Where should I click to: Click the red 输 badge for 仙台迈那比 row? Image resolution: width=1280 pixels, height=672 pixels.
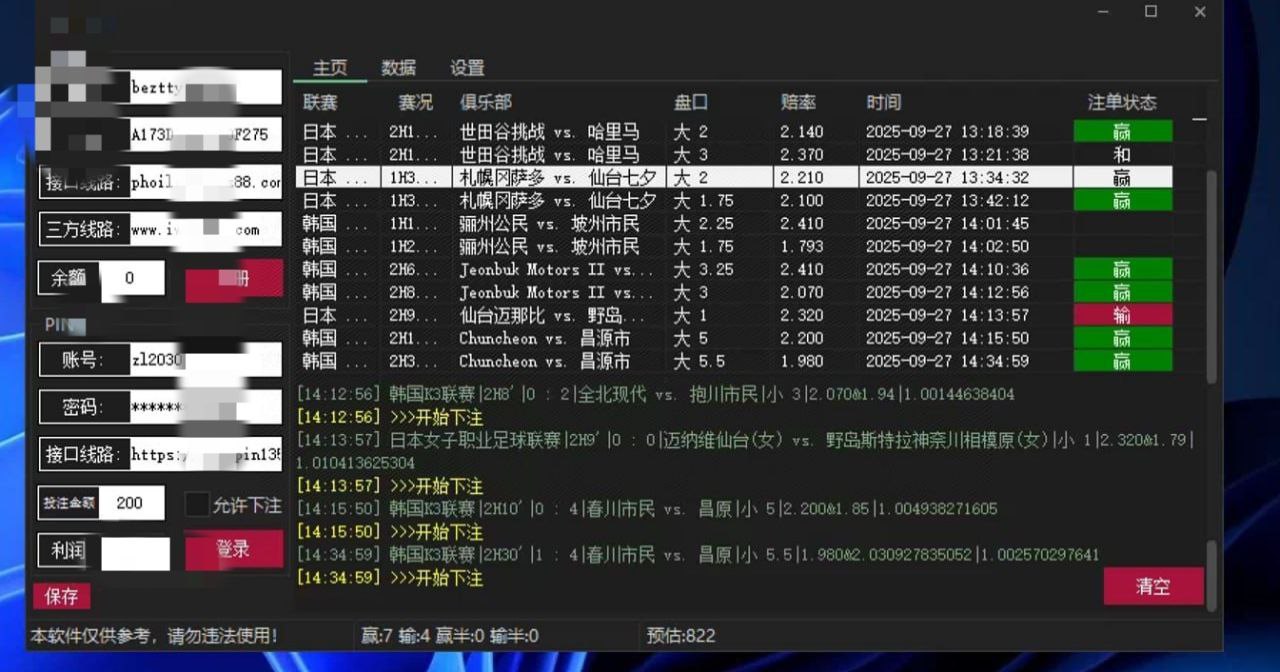(1122, 315)
